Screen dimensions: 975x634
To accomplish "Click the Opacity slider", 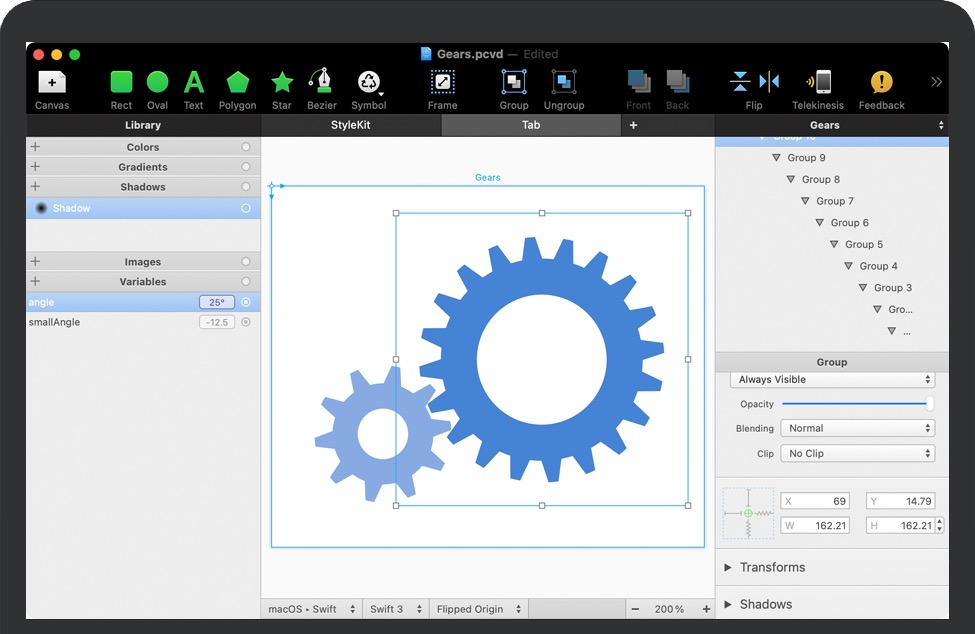I will (x=856, y=404).
